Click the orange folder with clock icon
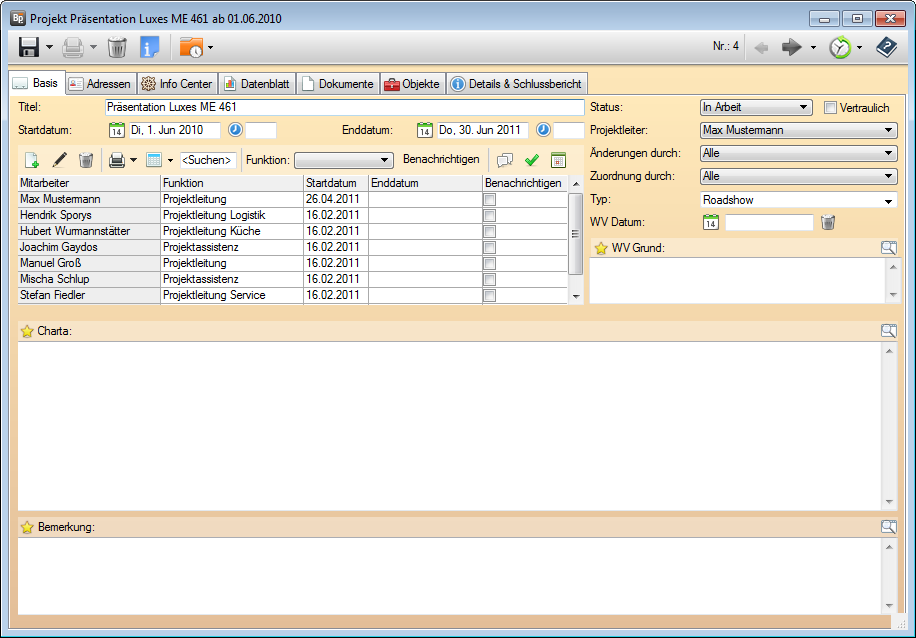Screen dimensions: 916x638 (x=190, y=47)
